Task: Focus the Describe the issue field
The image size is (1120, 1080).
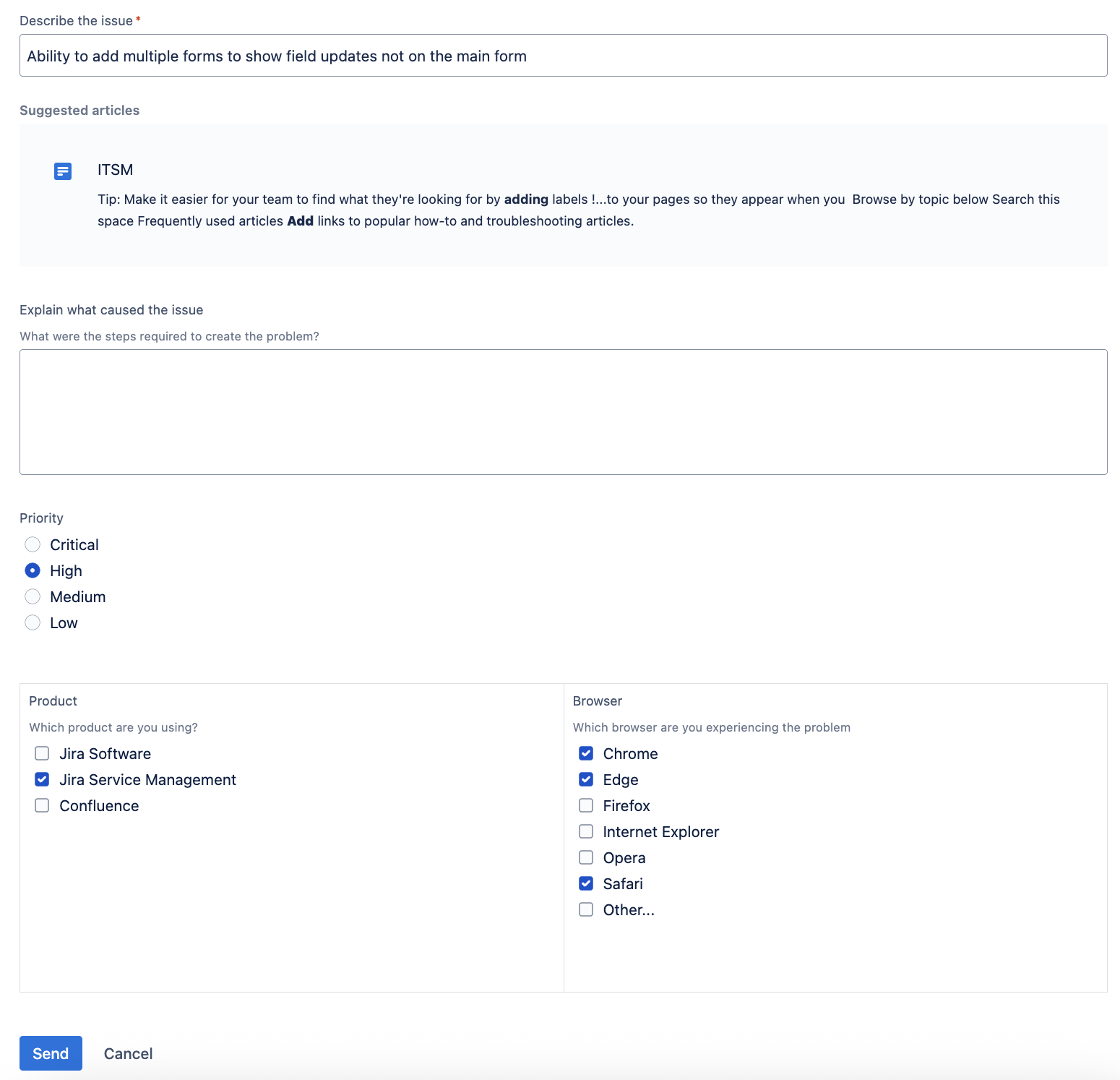Action: point(564,56)
